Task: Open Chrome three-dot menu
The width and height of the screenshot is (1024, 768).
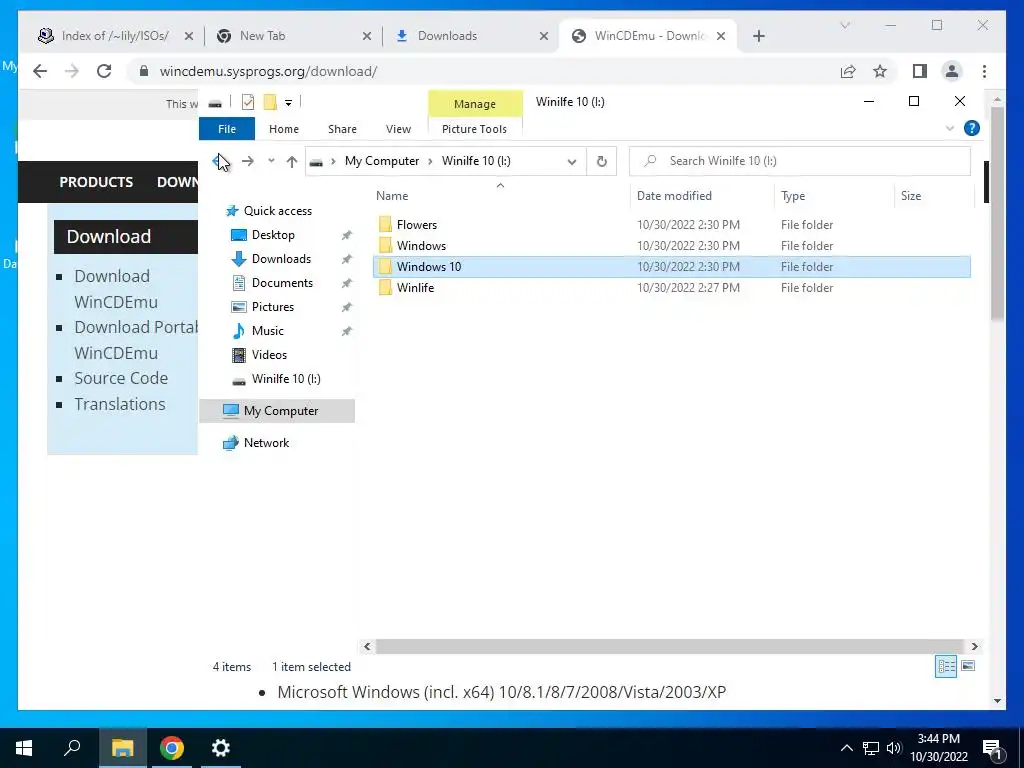Action: click(984, 71)
